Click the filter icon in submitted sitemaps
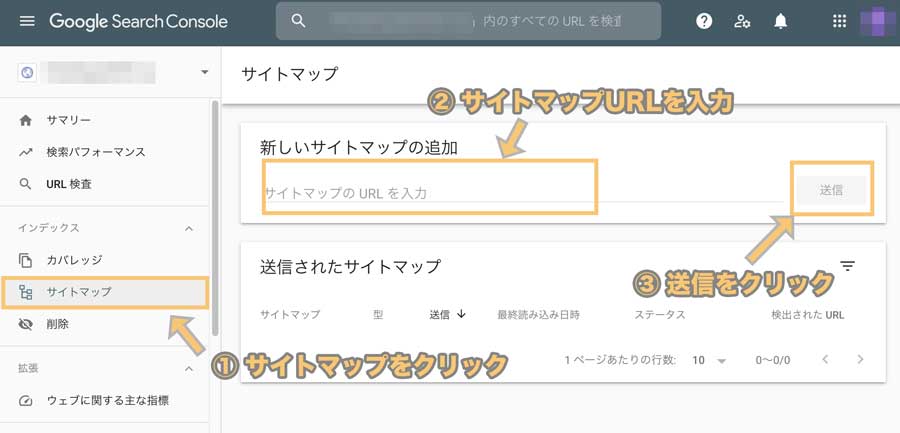 point(847,266)
